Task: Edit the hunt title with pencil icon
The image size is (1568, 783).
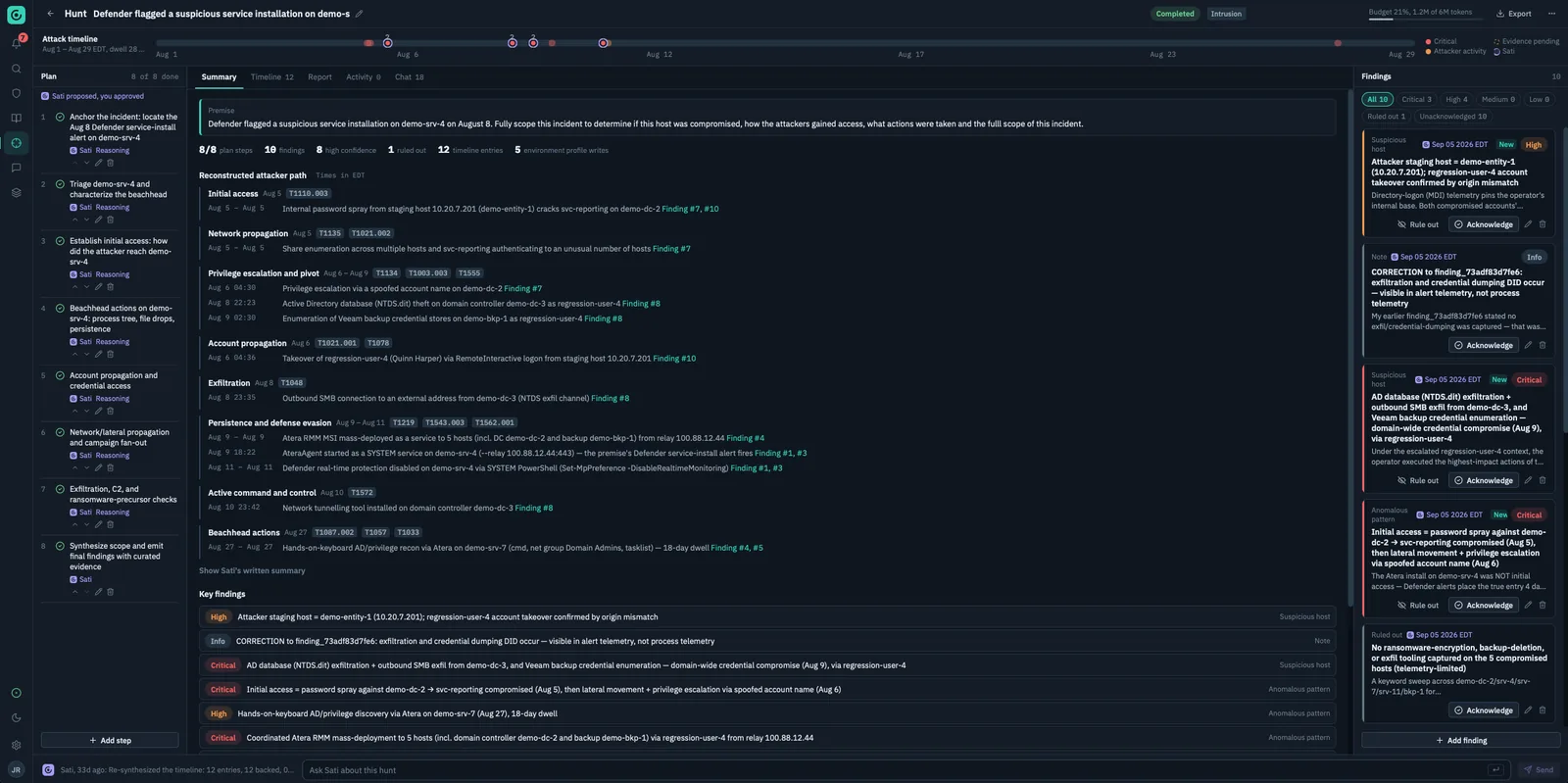Action: (359, 14)
